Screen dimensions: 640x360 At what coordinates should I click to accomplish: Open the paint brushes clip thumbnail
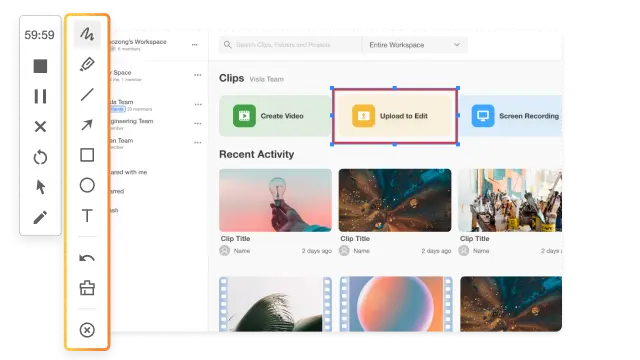[510, 200]
